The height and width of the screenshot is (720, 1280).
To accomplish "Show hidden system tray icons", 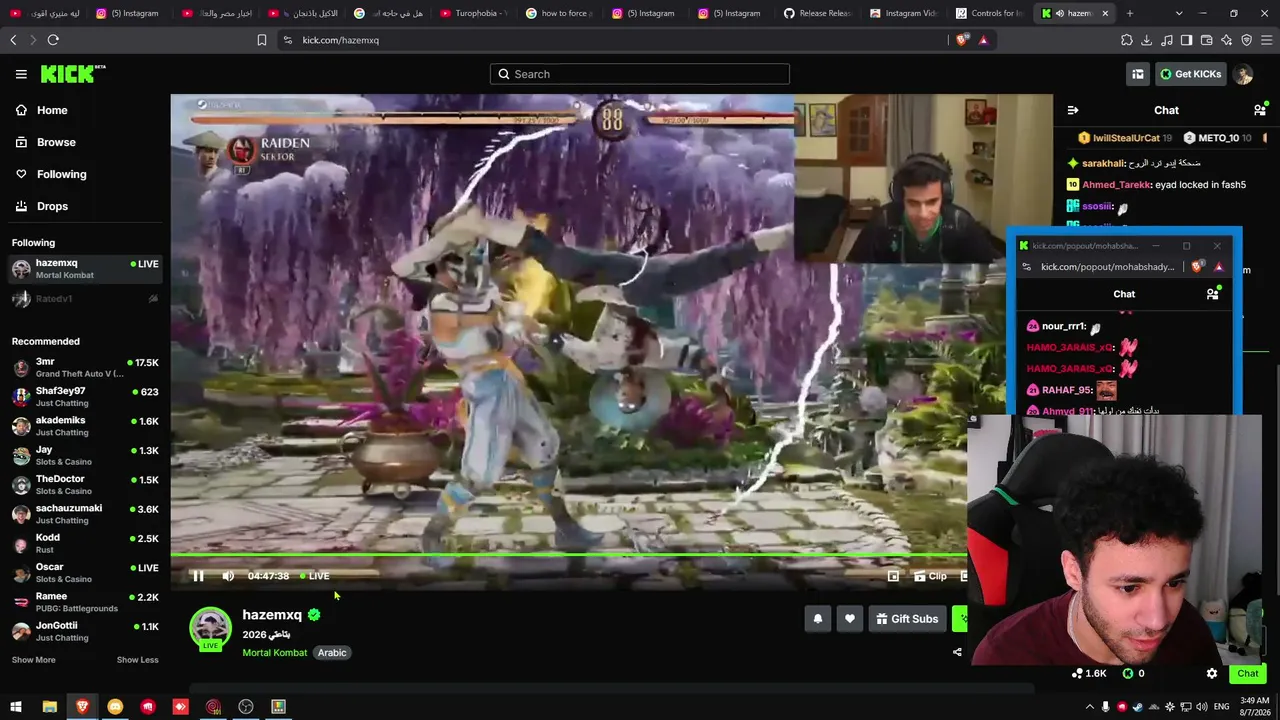I will (1090, 707).
